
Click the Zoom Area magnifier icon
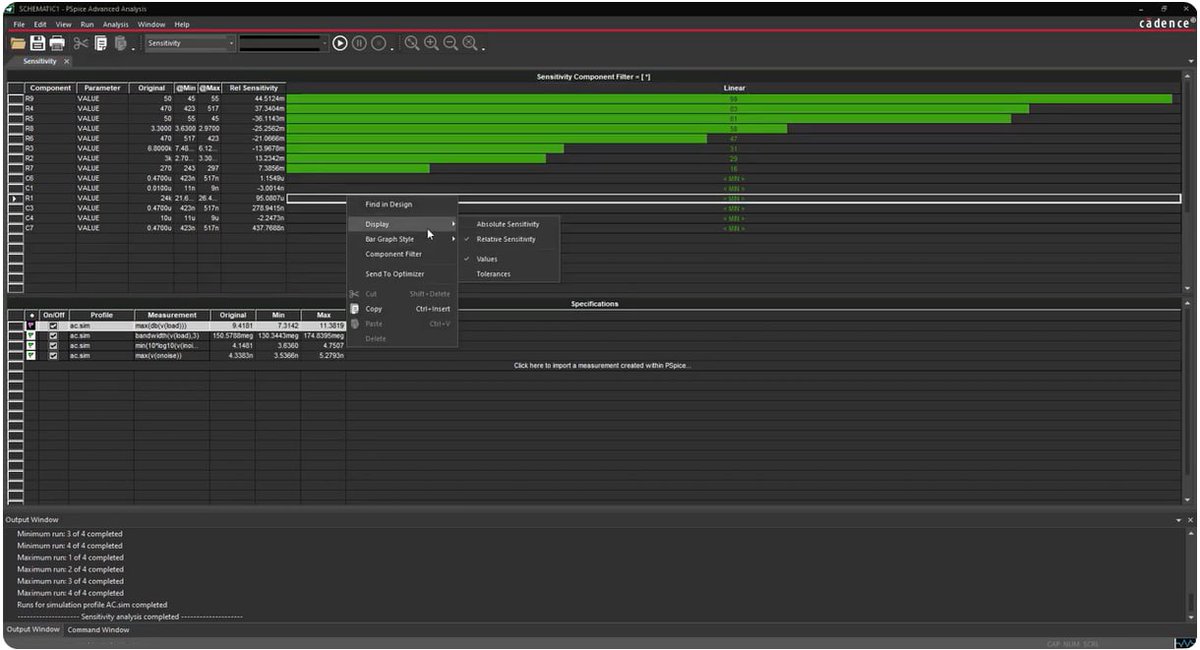point(412,43)
